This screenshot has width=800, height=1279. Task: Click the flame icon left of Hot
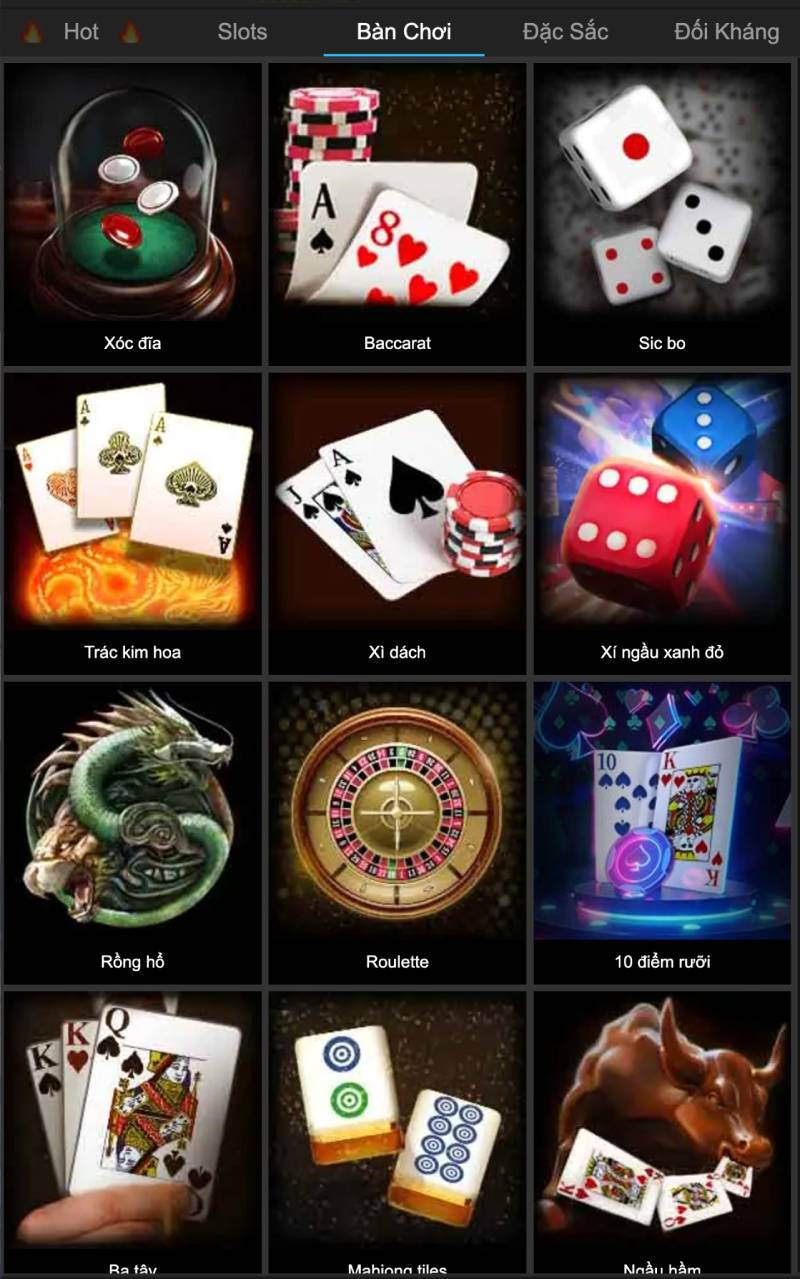32,32
